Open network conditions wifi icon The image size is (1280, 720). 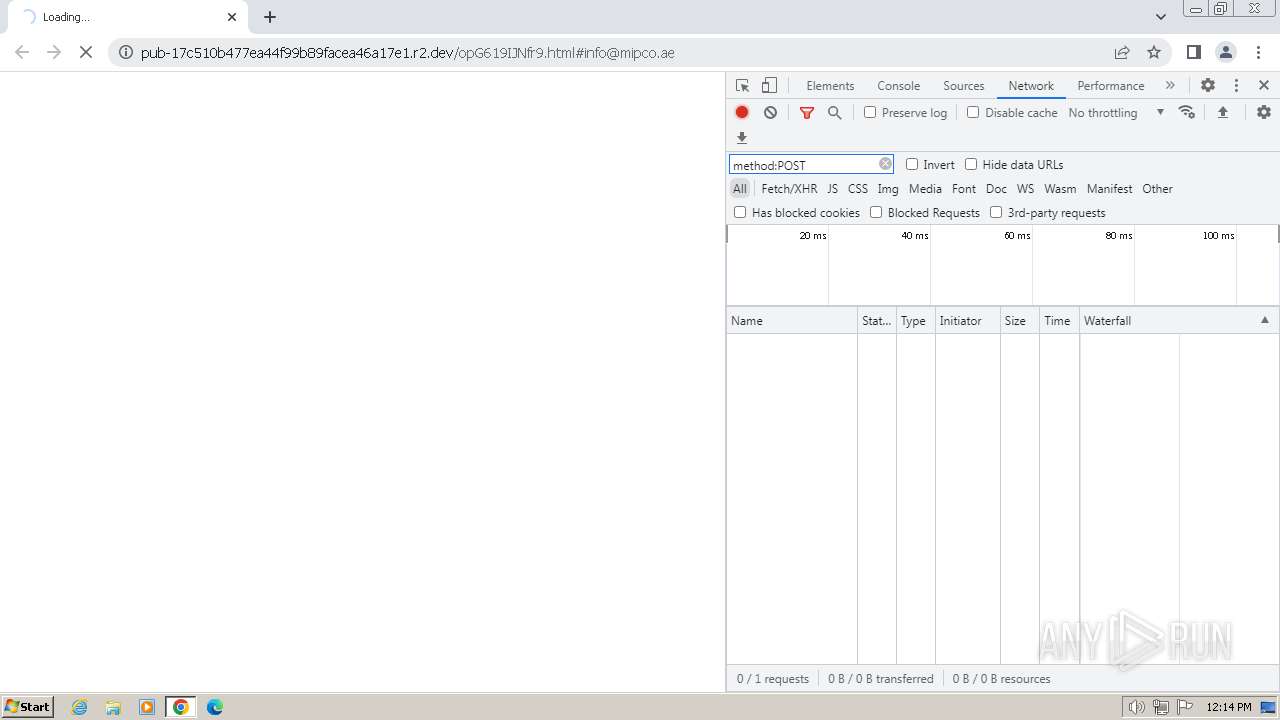(1187, 112)
